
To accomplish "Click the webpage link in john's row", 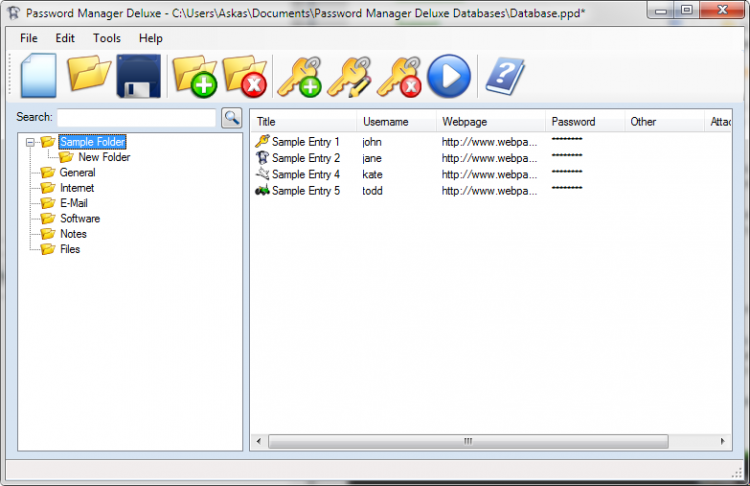I will point(489,142).
